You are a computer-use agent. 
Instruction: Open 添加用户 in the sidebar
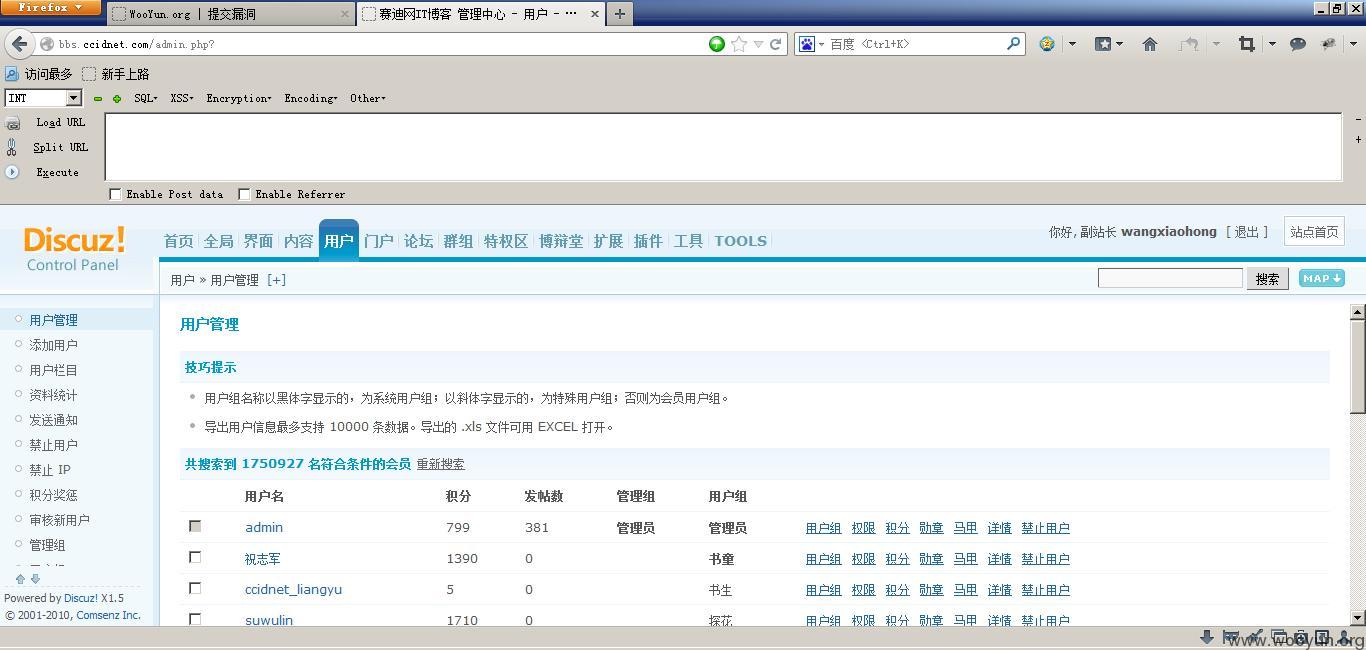[x=53, y=345]
